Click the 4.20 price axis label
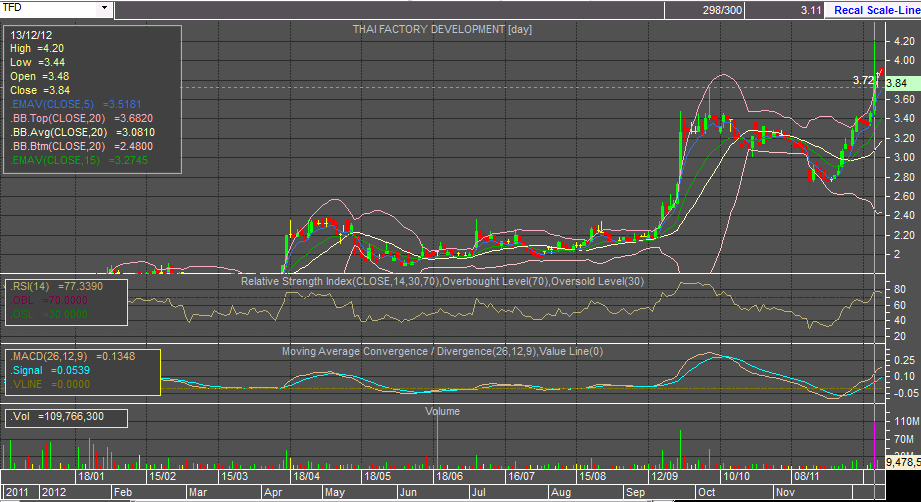The height and width of the screenshot is (502, 921). [x=903, y=41]
